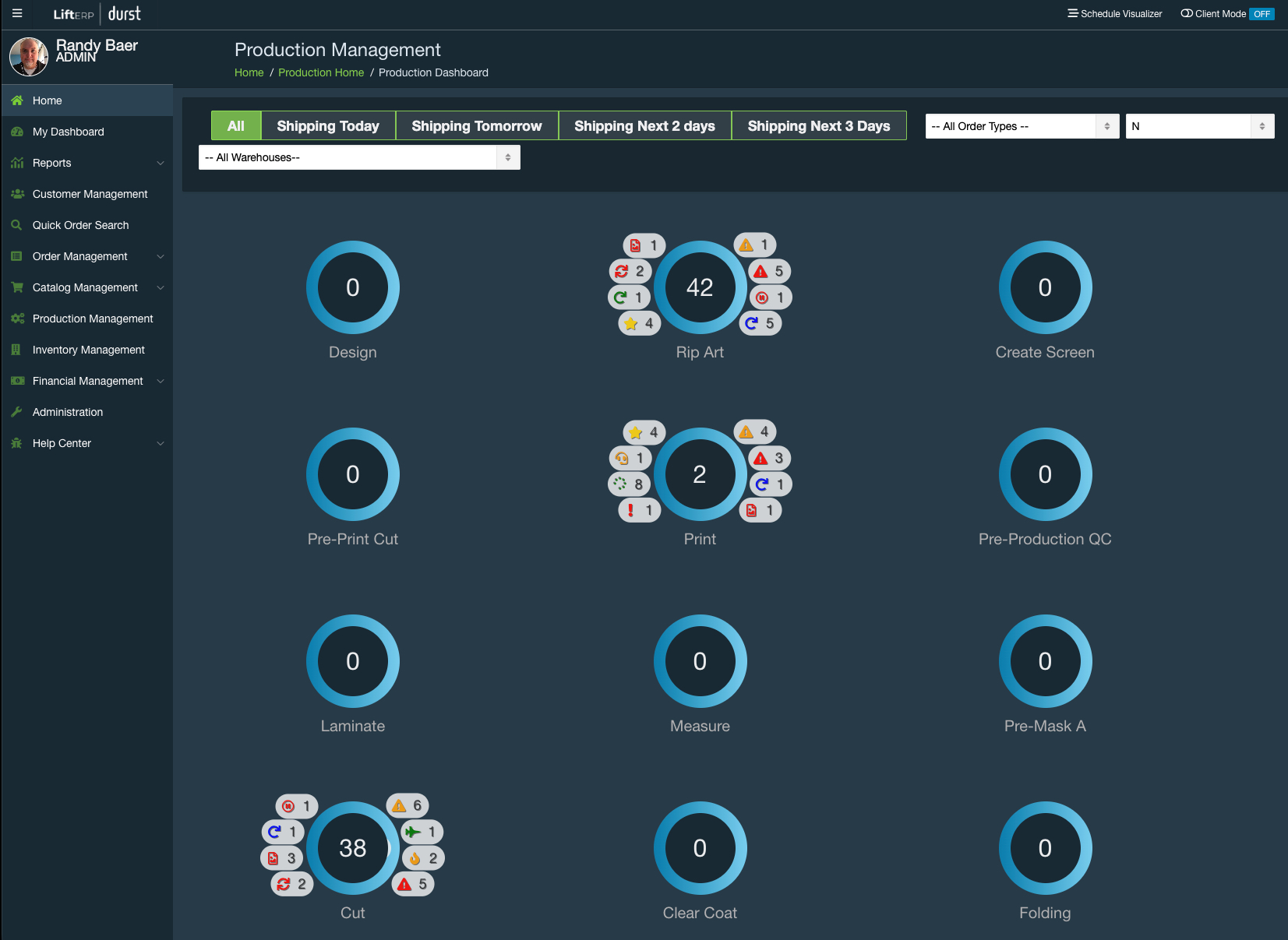Click the Cut flame badge
Viewport: 1288px width, 940px height.
click(424, 858)
